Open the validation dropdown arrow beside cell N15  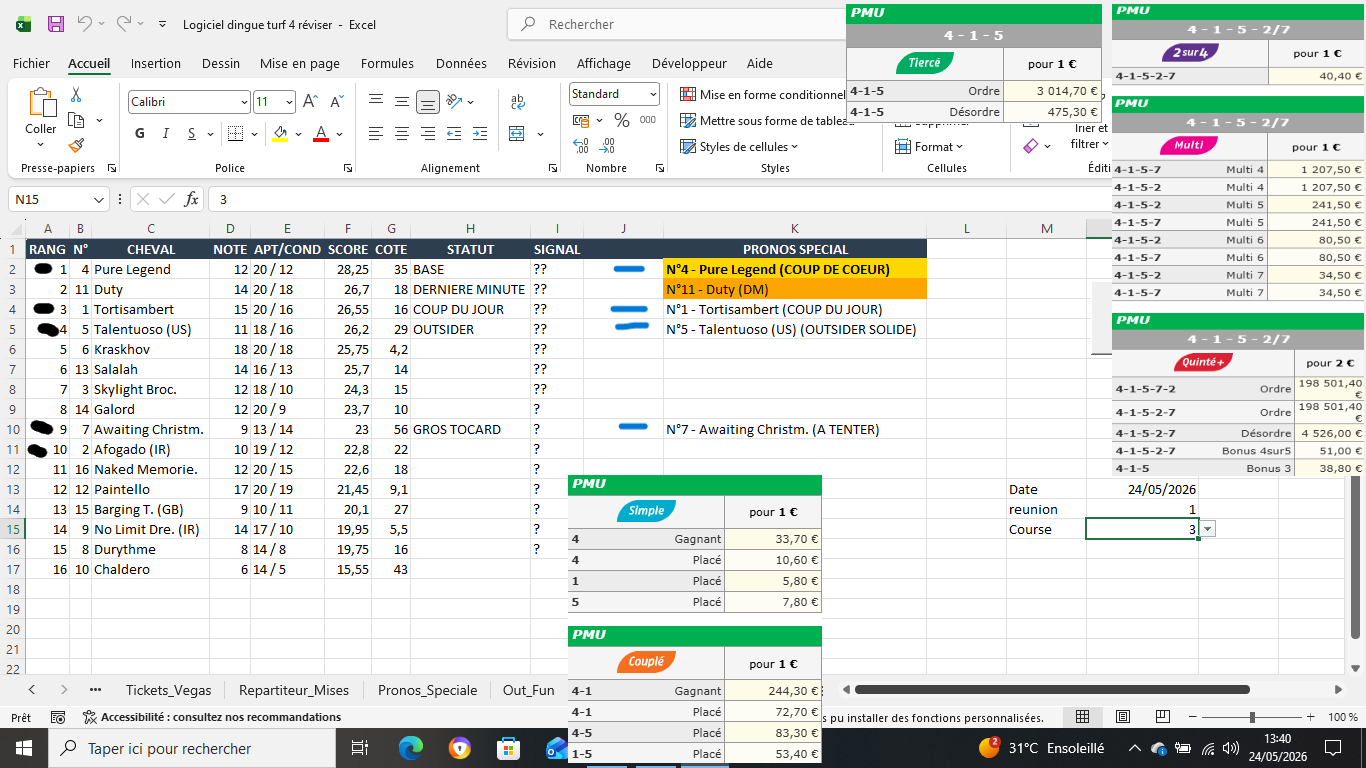tap(1208, 529)
